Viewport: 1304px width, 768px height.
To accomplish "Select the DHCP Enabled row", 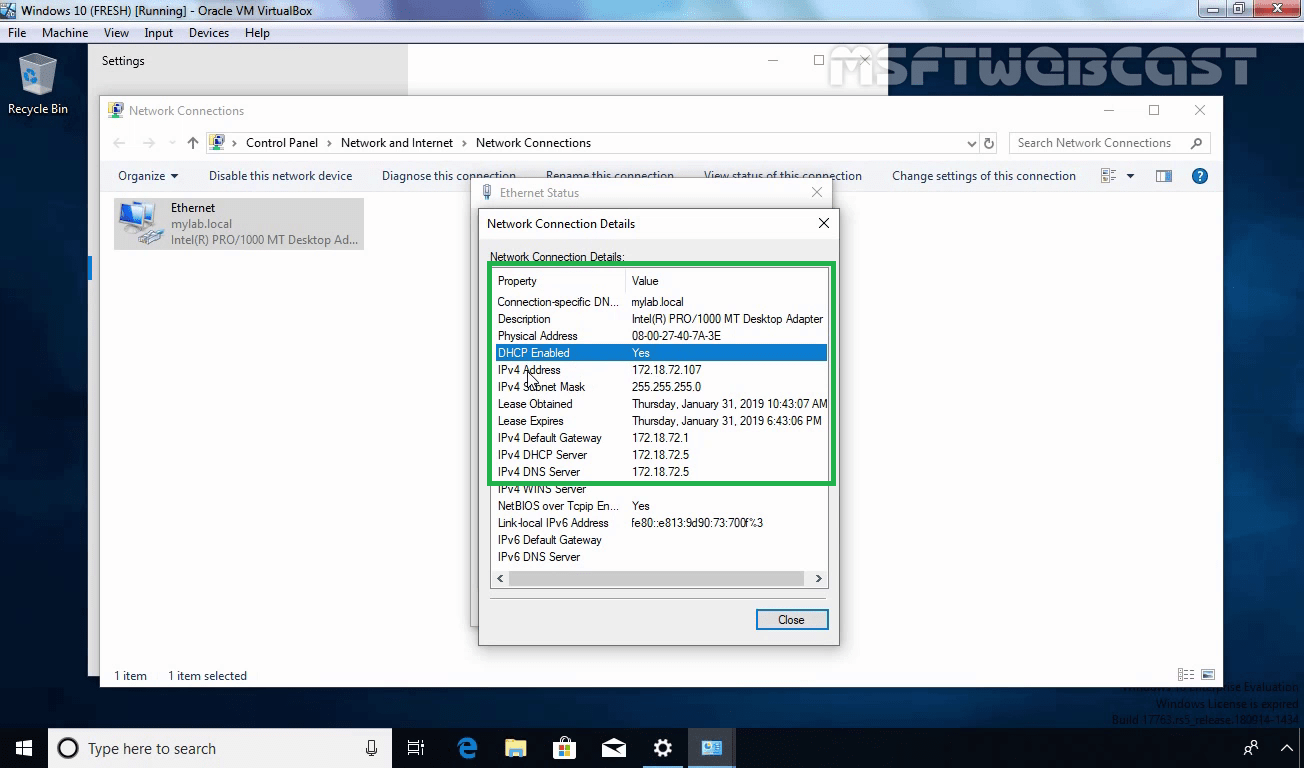I will pos(600,352).
